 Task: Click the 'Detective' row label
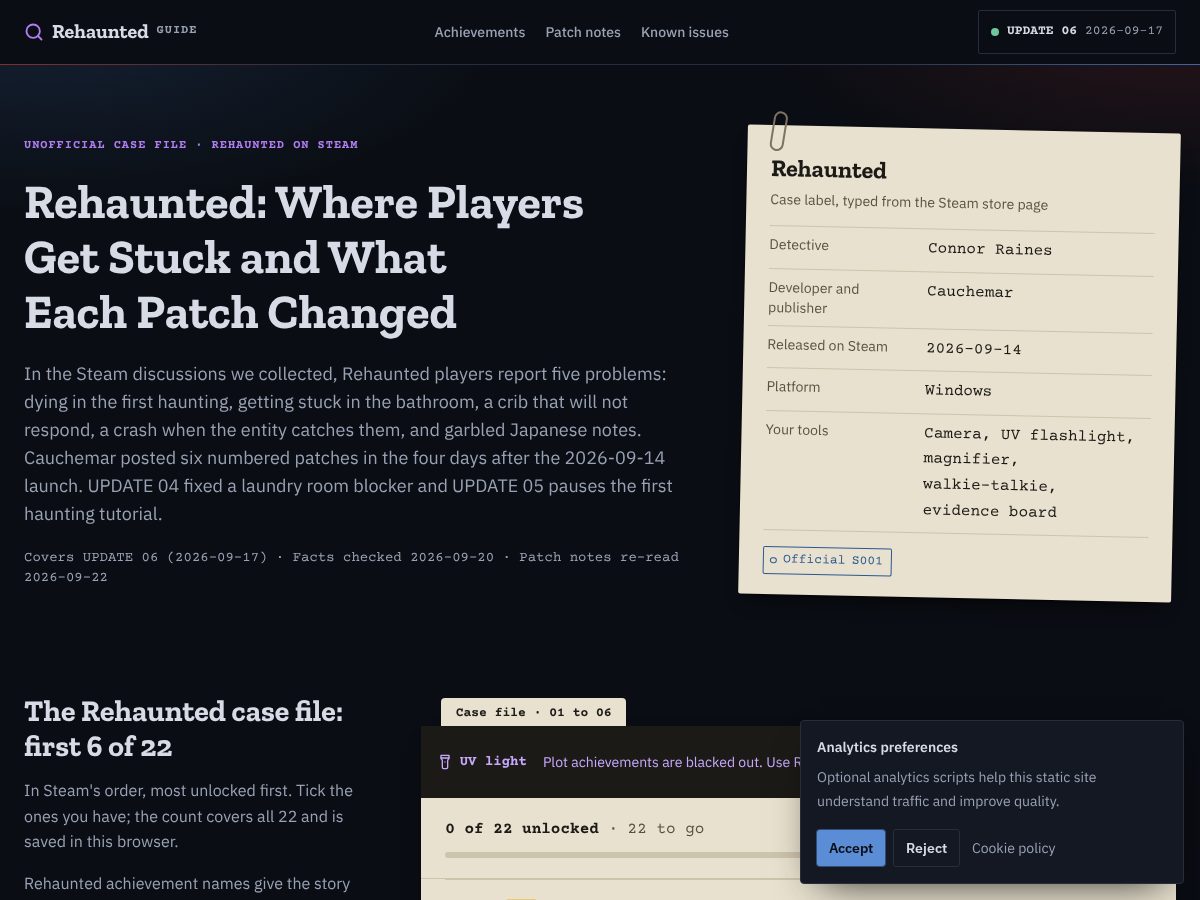[799, 245]
